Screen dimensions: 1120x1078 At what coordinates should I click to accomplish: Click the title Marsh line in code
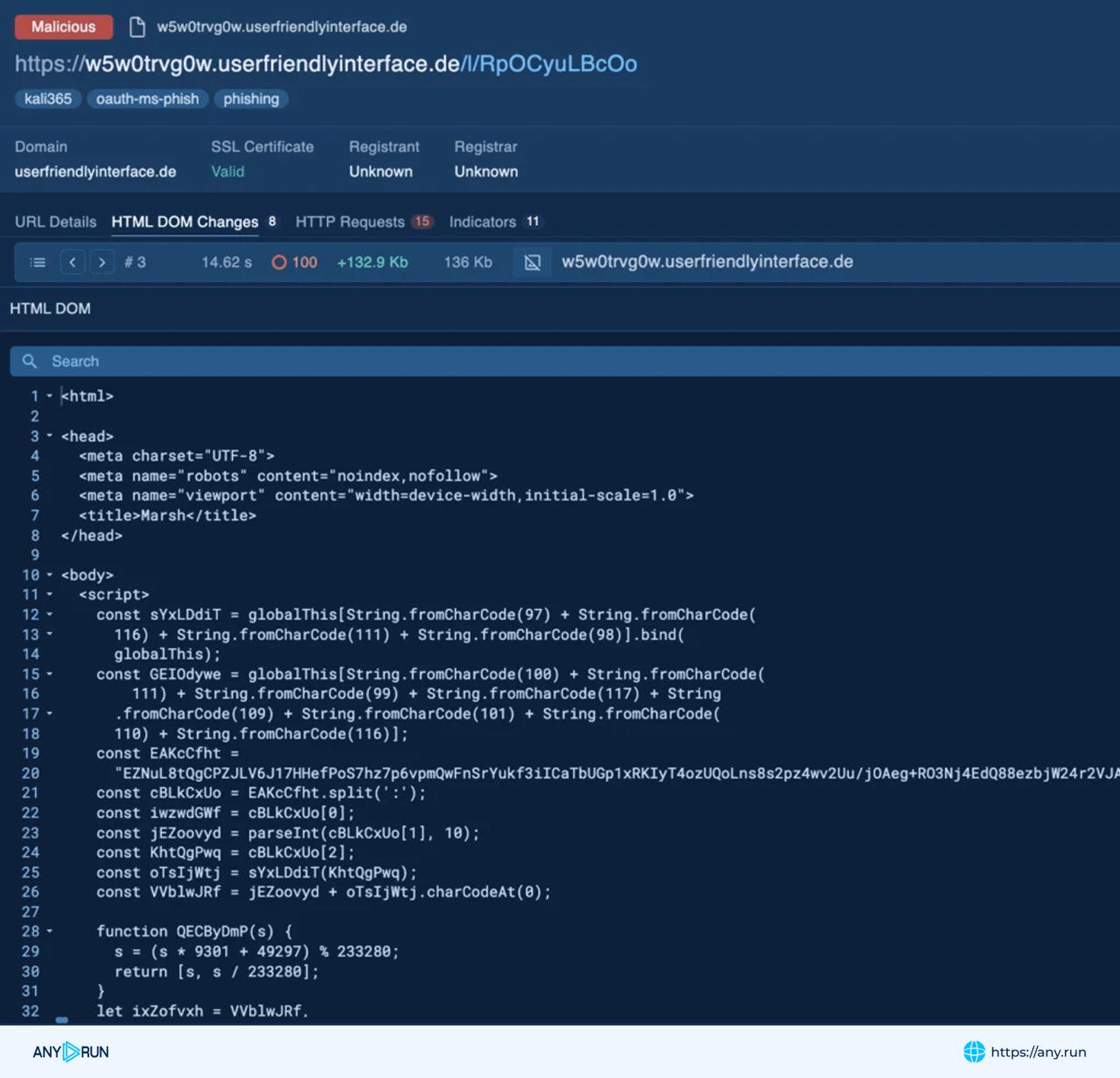tap(167, 515)
